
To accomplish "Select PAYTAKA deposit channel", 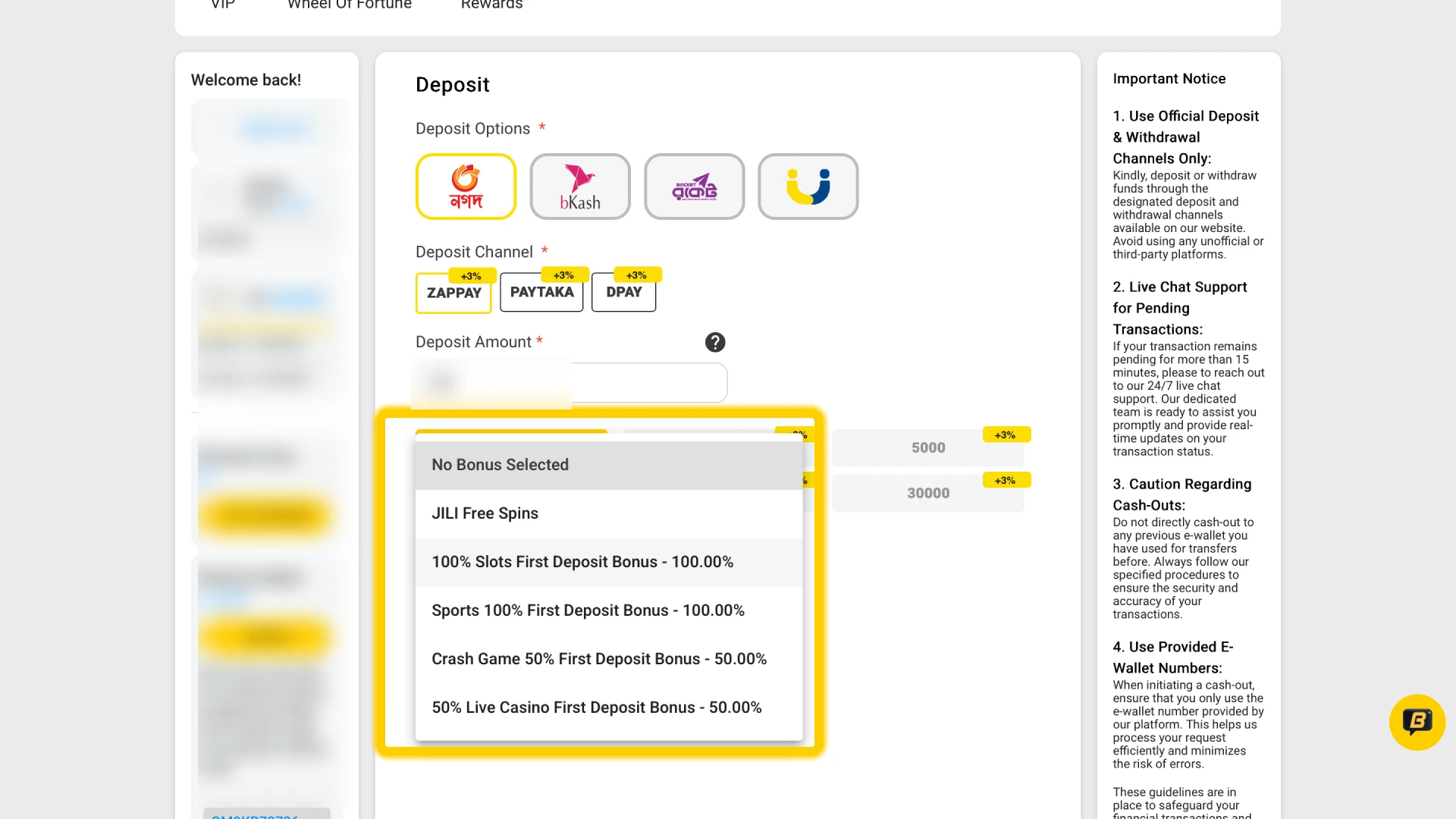I will click(x=541, y=292).
